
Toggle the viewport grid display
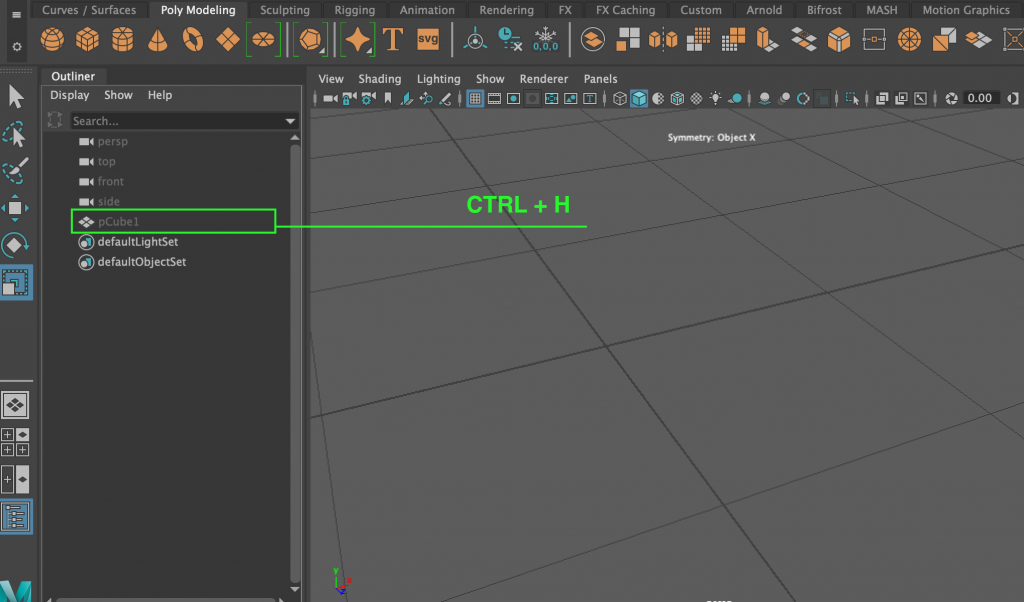(474, 98)
